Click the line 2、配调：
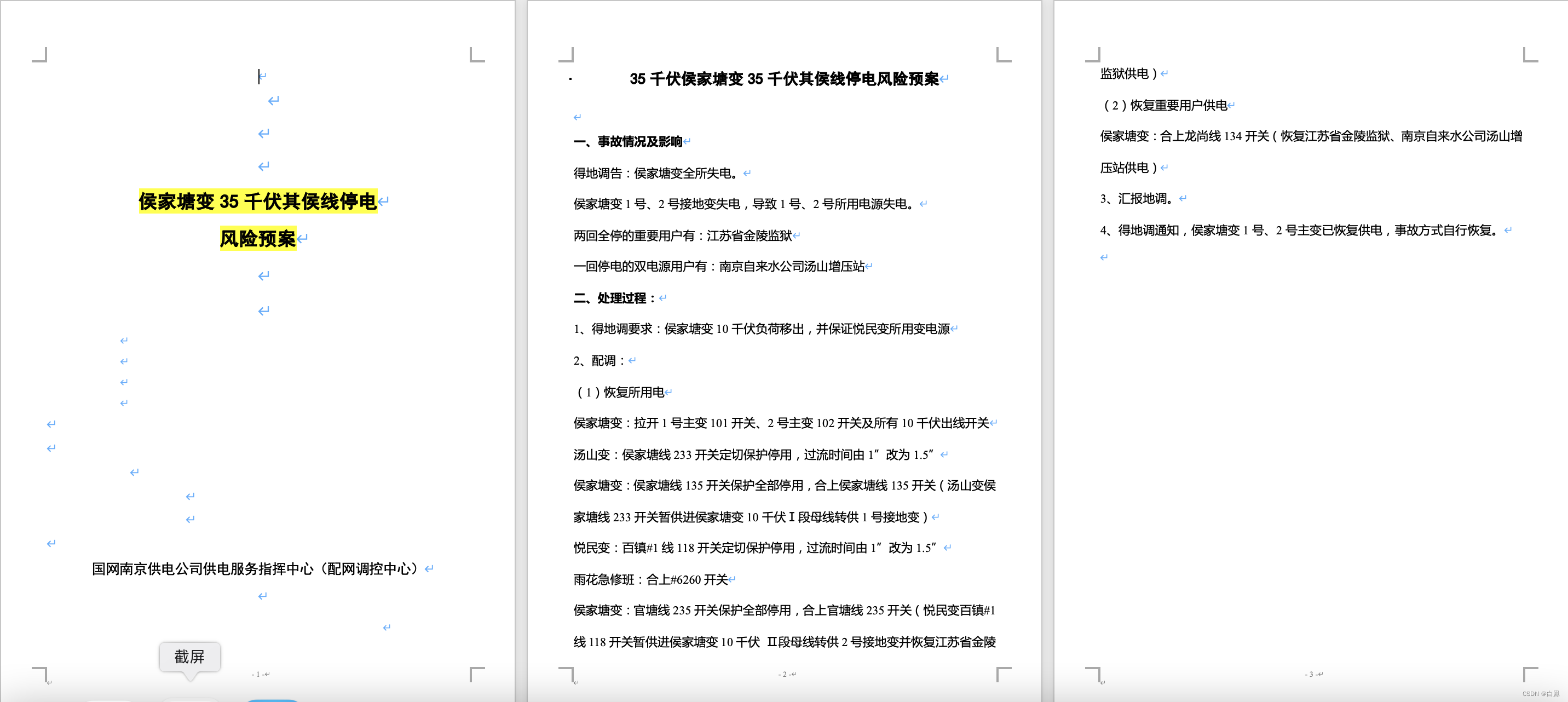The width and height of the screenshot is (1568, 702). pyautogui.click(x=599, y=361)
